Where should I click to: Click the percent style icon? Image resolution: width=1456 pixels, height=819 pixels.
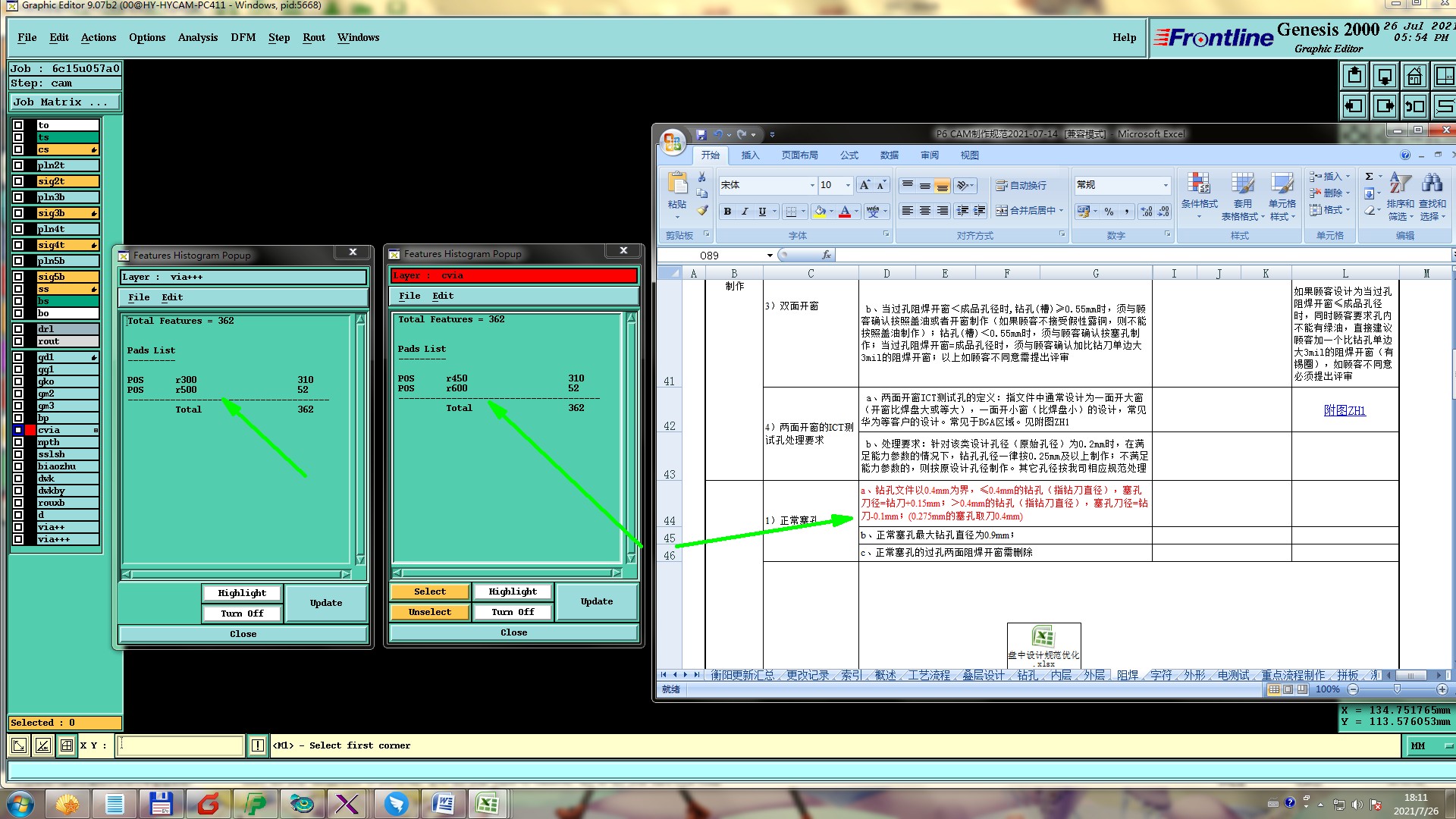pyautogui.click(x=1109, y=212)
